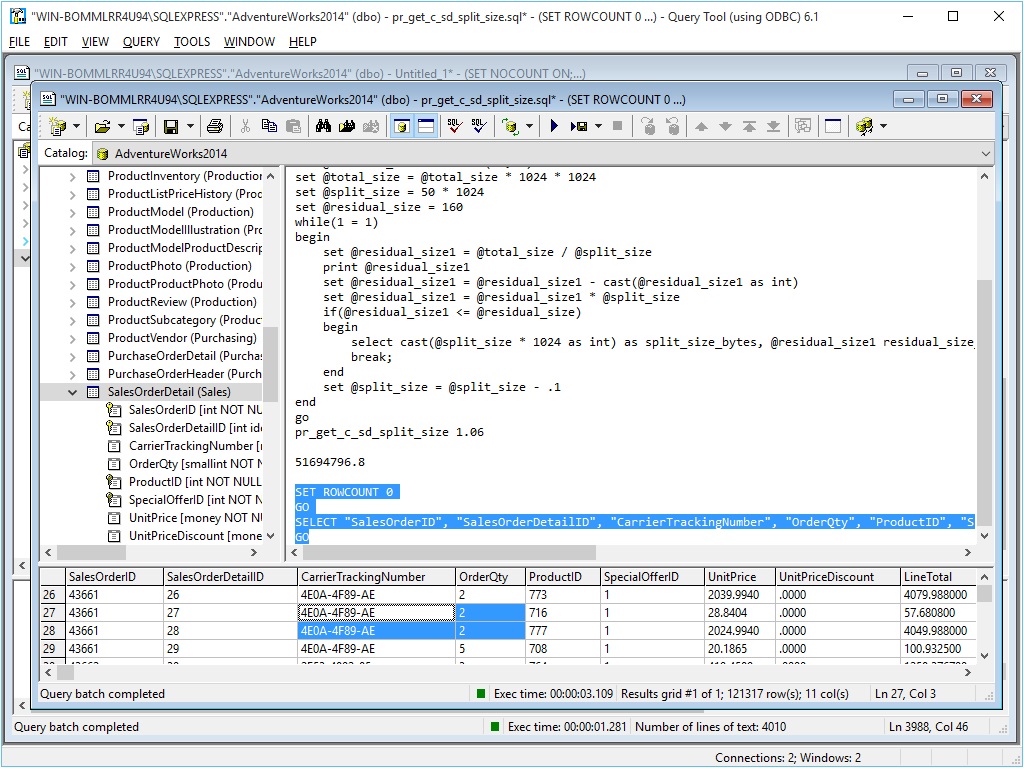Click the execute and save results icon

(x=579, y=126)
